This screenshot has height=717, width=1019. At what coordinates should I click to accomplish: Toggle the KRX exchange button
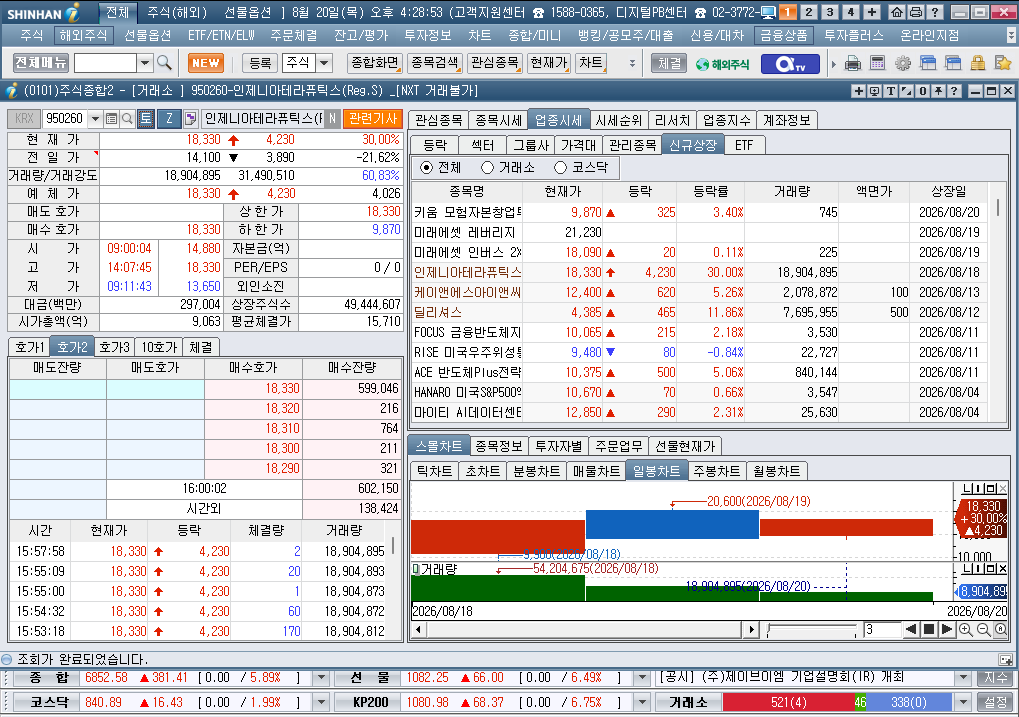point(24,118)
